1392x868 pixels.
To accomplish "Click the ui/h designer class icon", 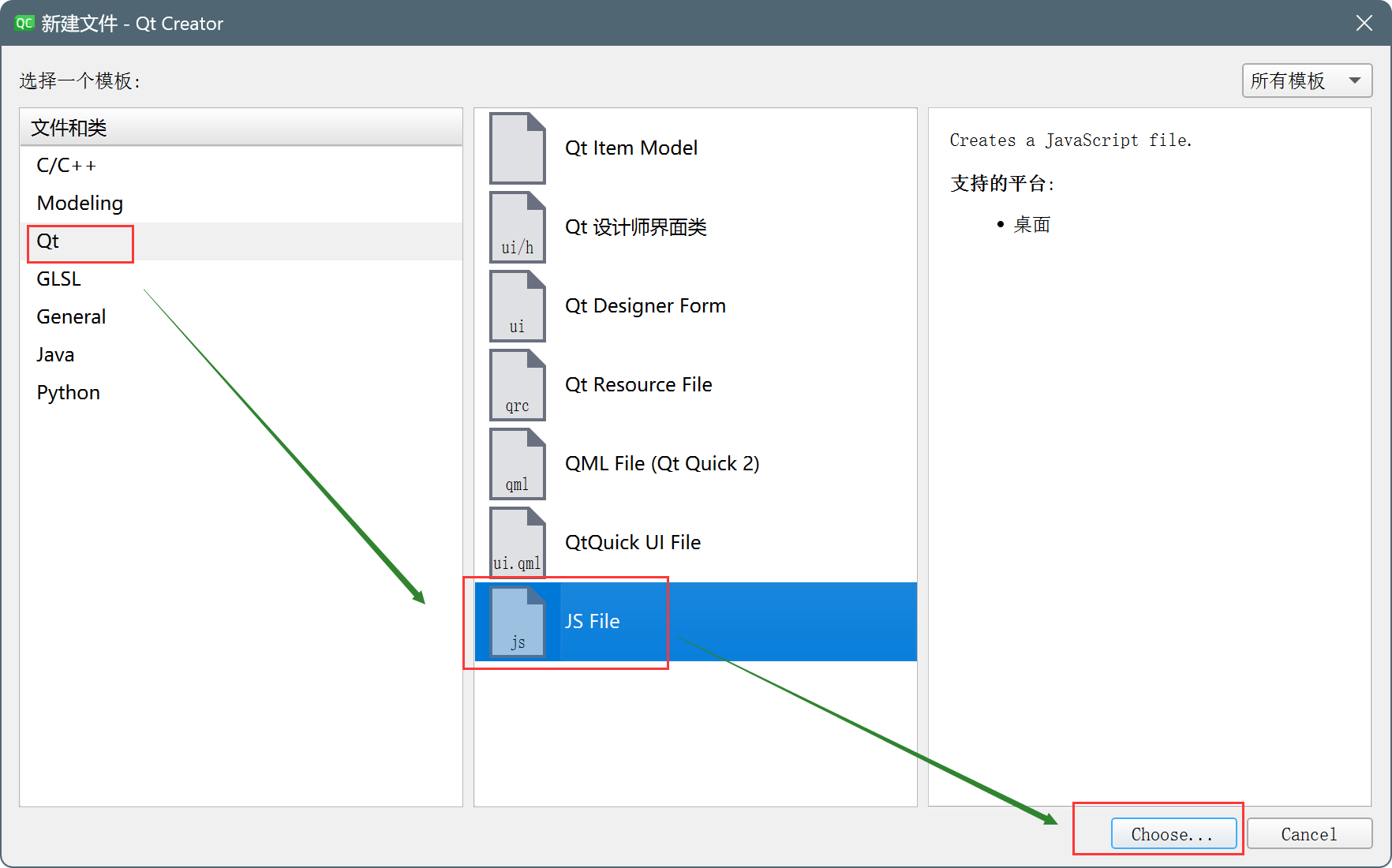I will tap(517, 227).
